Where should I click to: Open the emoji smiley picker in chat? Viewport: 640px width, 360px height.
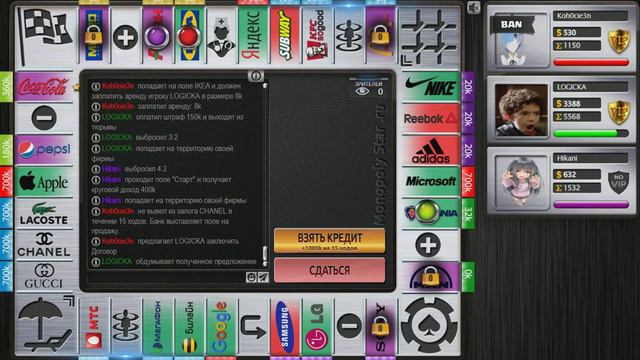click(251, 277)
